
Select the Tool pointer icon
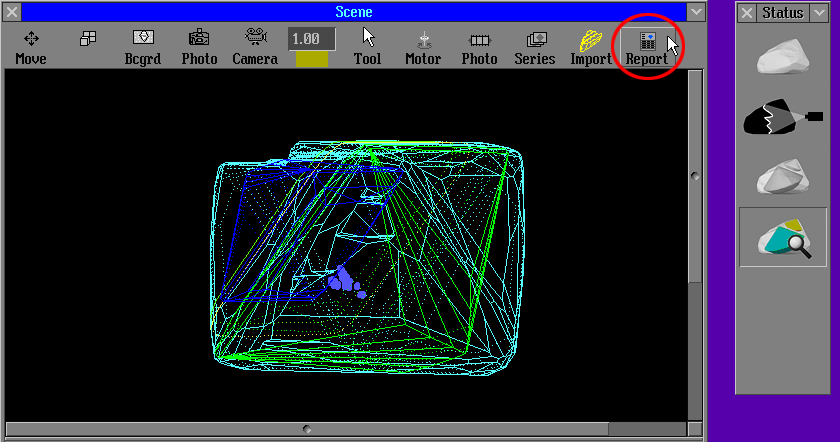tap(368, 46)
